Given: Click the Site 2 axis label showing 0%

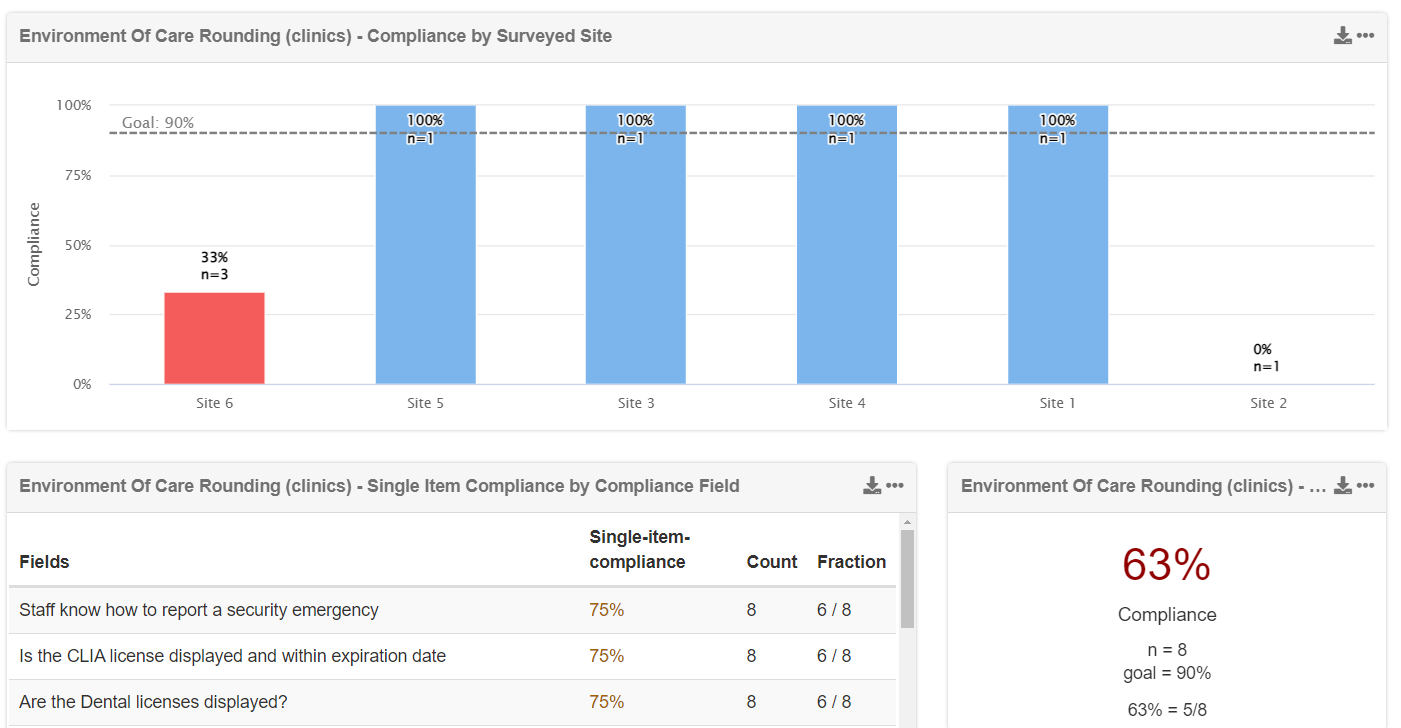Looking at the screenshot, I should (x=1267, y=402).
